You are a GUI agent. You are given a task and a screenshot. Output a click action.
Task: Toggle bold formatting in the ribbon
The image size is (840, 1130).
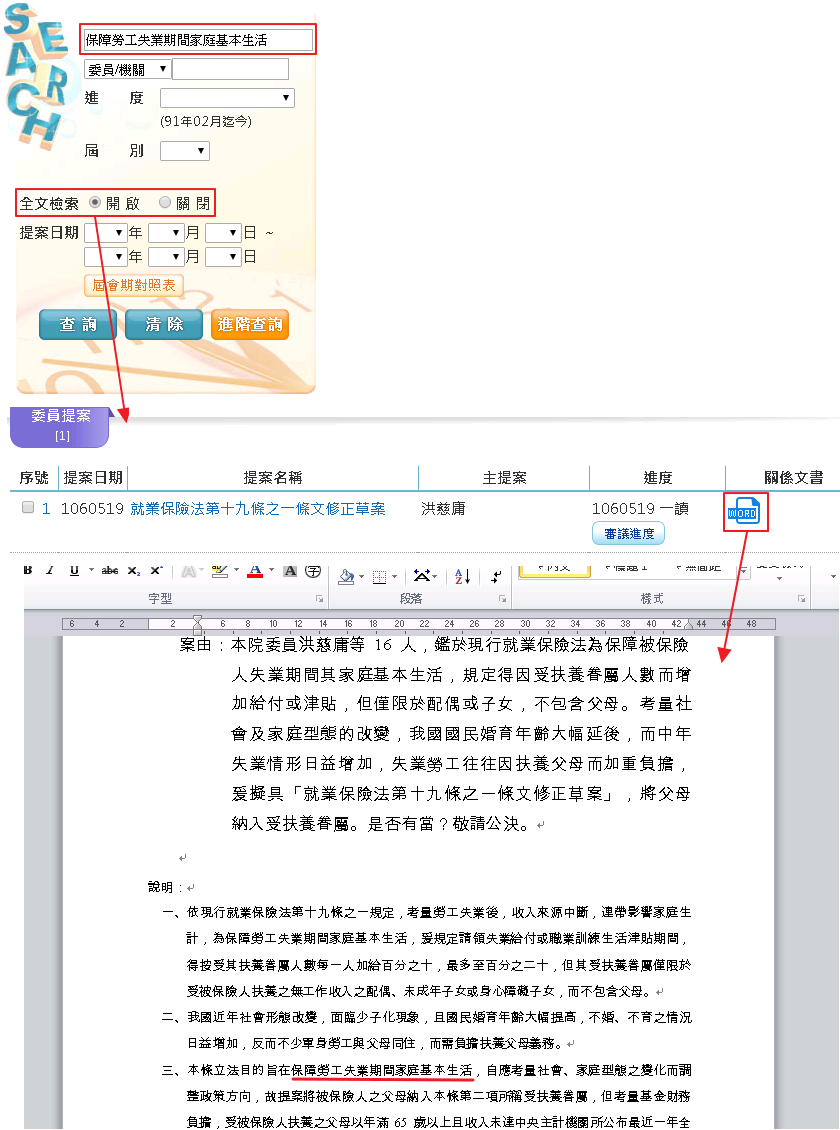(28, 570)
